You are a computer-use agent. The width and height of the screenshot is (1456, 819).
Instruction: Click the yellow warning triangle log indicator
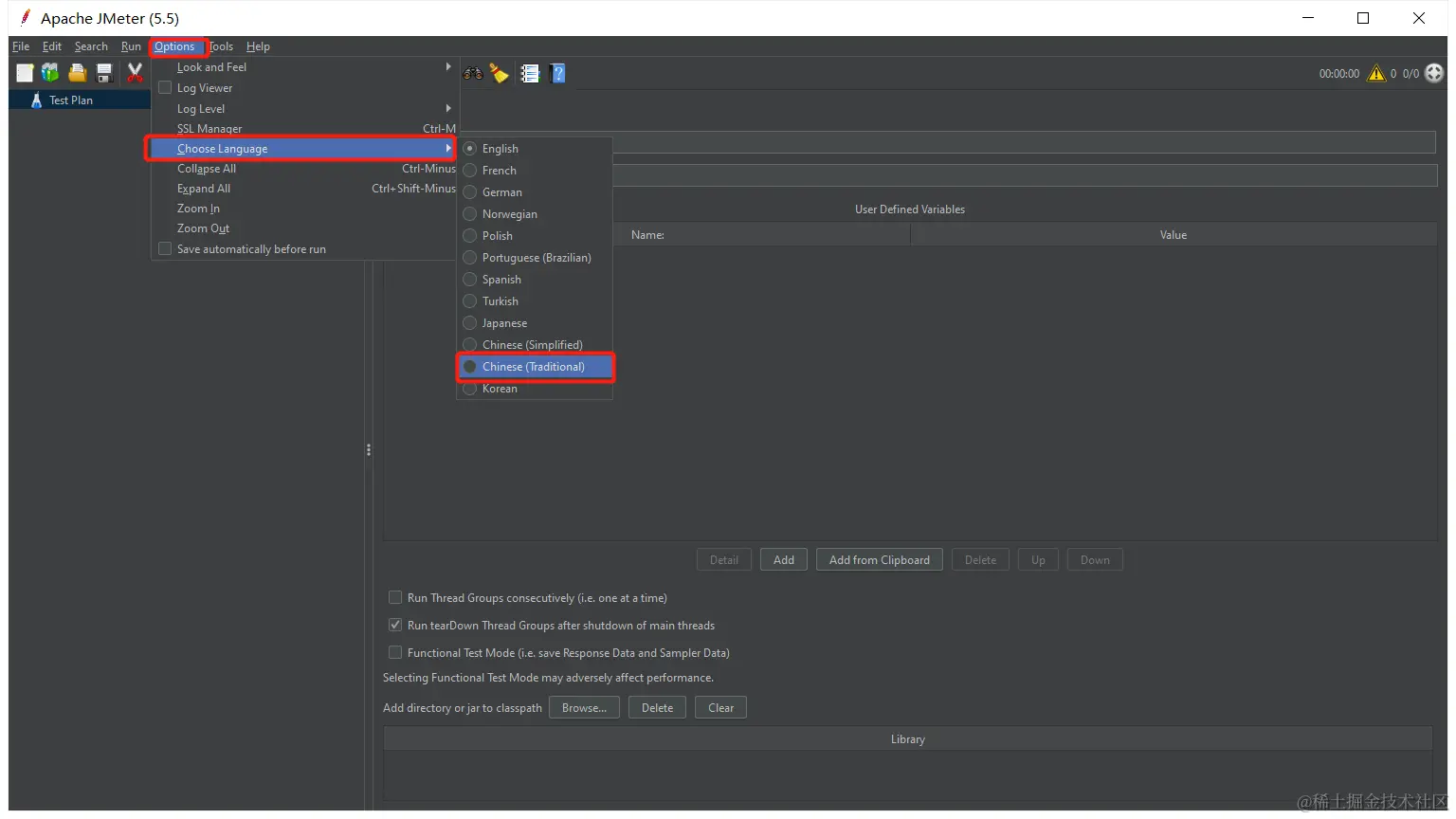click(x=1376, y=73)
